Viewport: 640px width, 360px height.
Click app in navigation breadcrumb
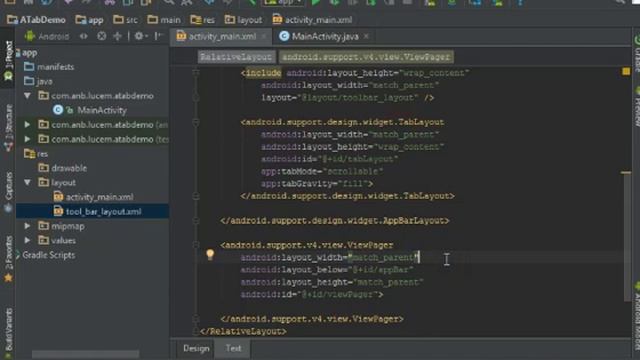90,20
